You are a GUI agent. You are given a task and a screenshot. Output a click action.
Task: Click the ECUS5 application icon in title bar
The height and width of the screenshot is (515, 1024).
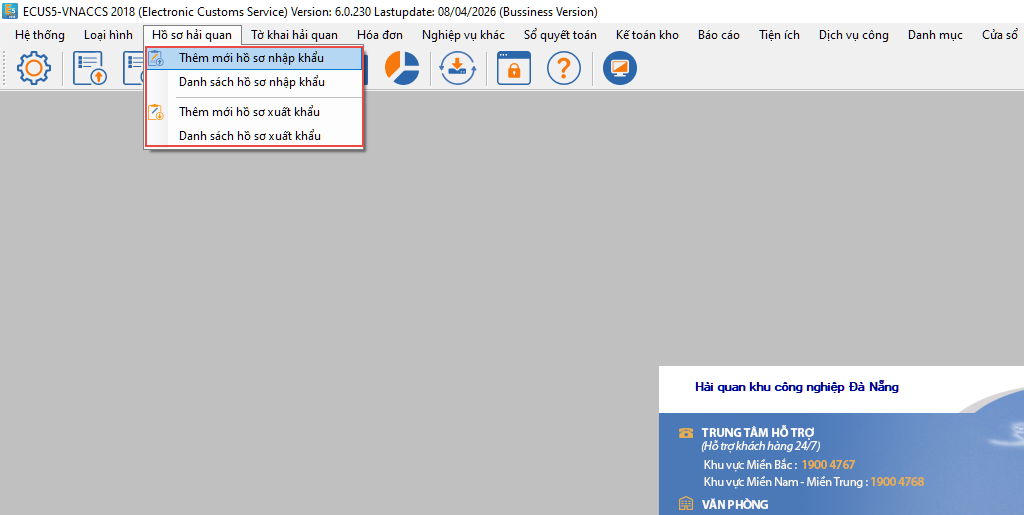tap(10, 12)
